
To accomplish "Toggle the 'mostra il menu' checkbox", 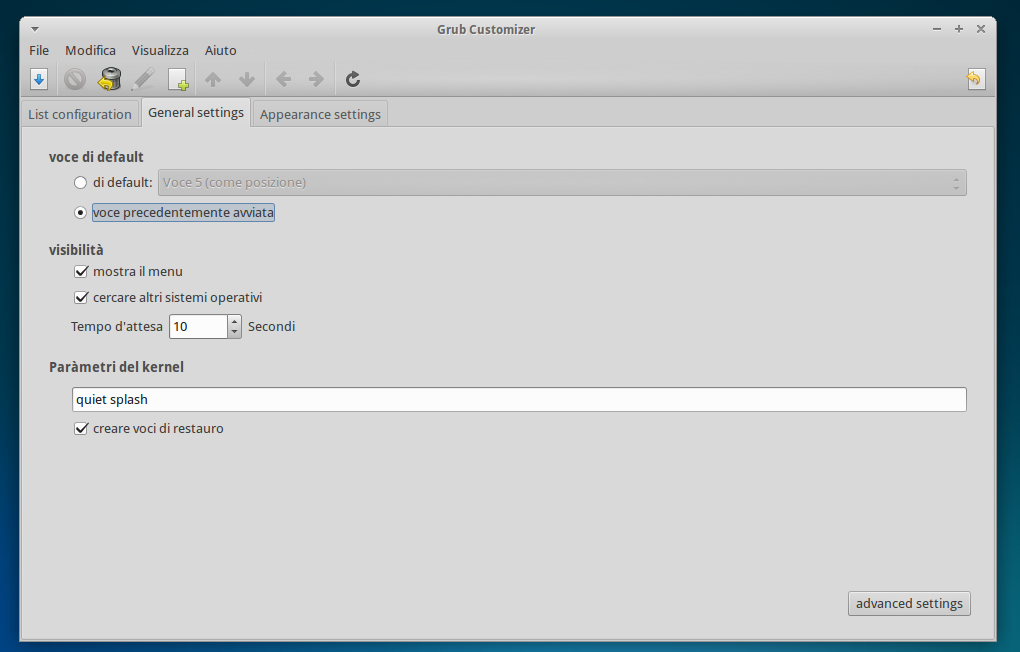I will pos(81,271).
